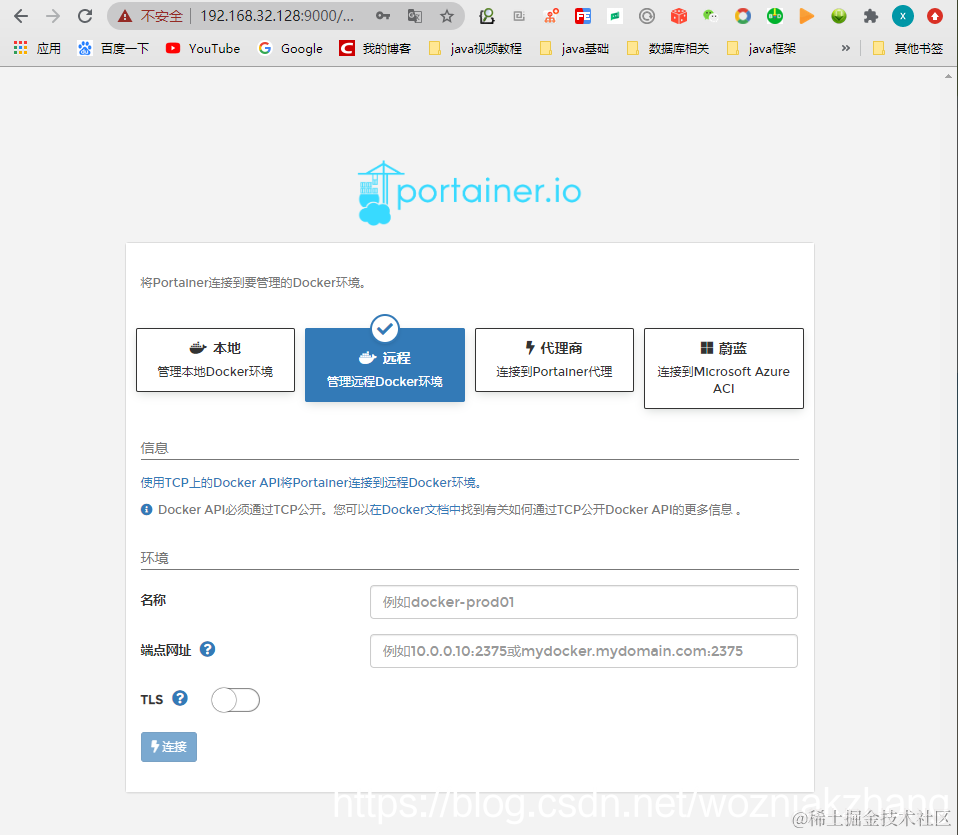
Task: Click the 连接 connect button
Action: (169, 746)
